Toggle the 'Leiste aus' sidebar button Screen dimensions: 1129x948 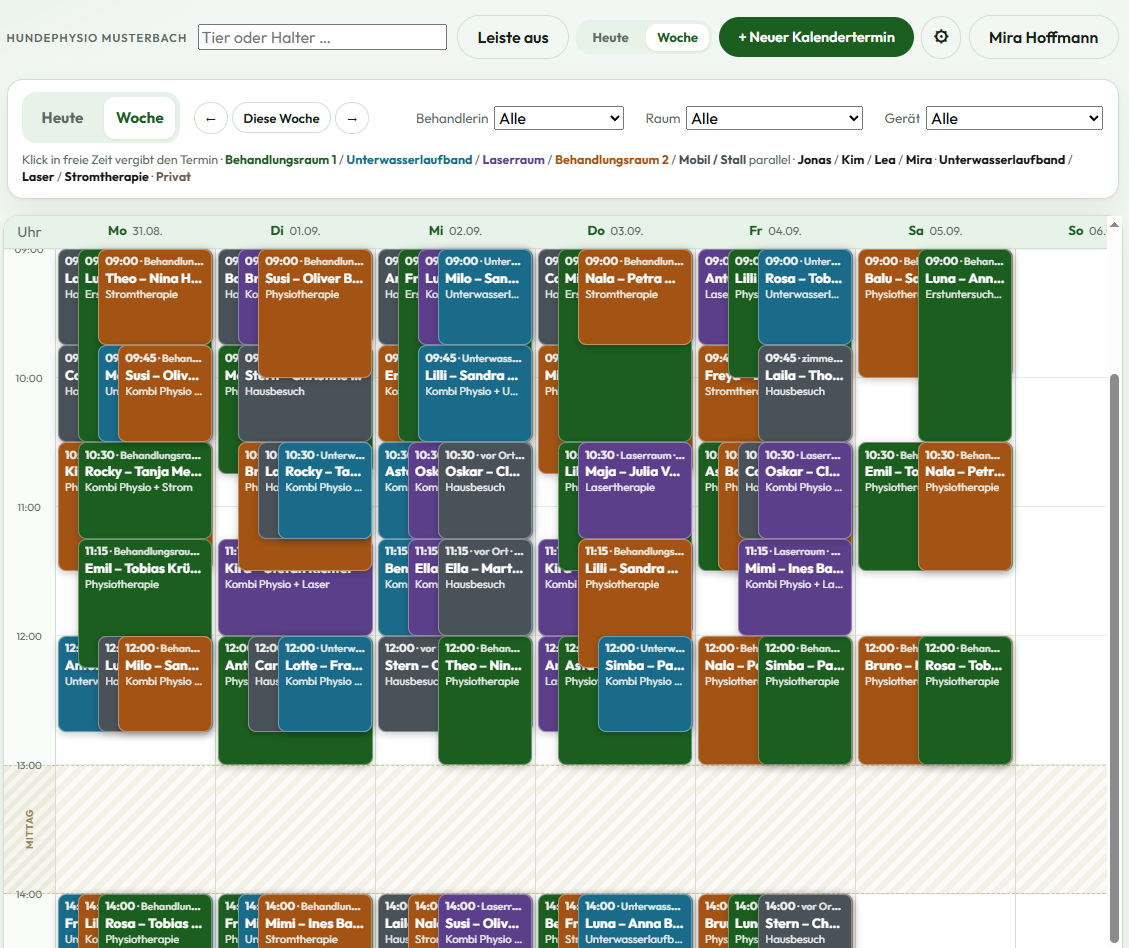tap(513, 37)
